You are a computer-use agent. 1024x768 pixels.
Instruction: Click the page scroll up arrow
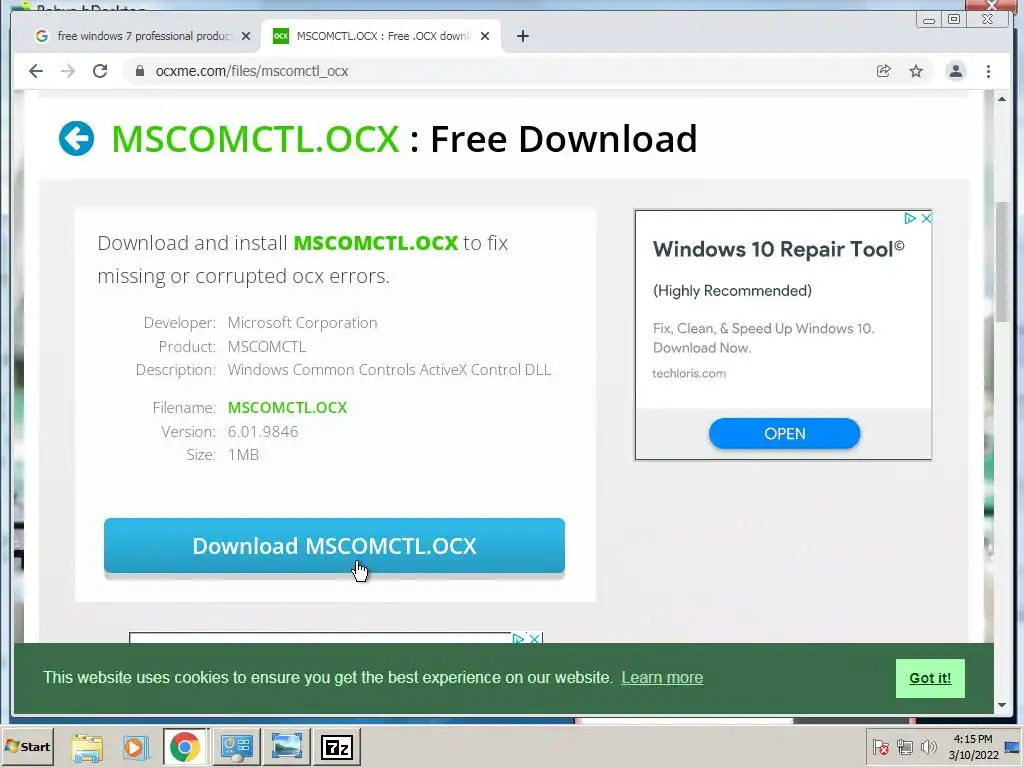[1002, 99]
